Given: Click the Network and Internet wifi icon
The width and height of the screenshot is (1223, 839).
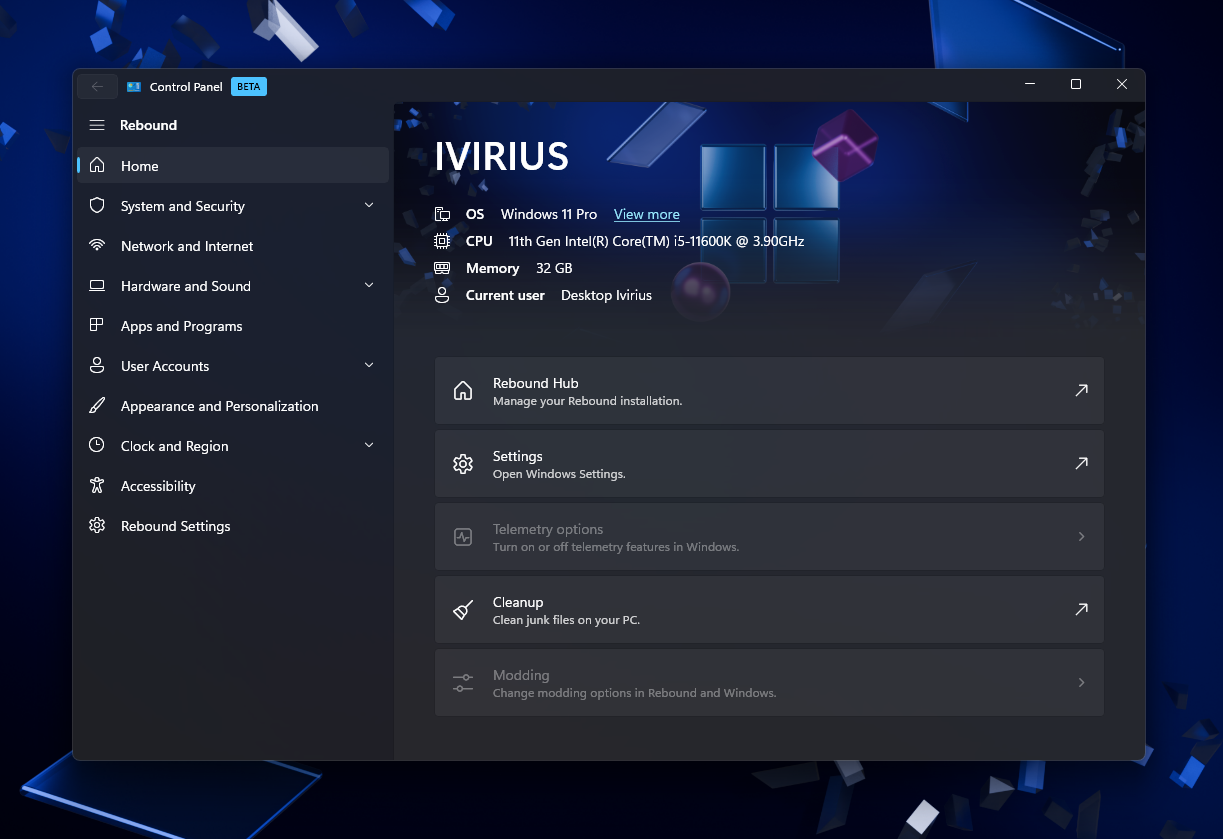Looking at the screenshot, I should tap(97, 246).
